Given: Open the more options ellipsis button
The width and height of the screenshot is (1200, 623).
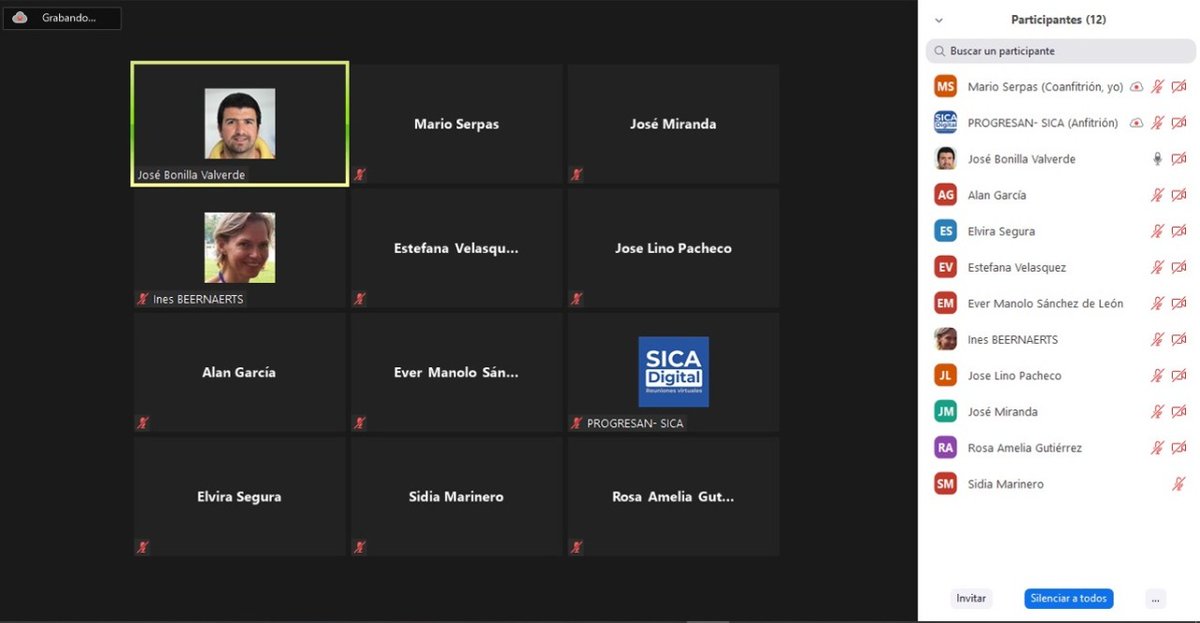Looking at the screenshot, I should click(1156, 598).
